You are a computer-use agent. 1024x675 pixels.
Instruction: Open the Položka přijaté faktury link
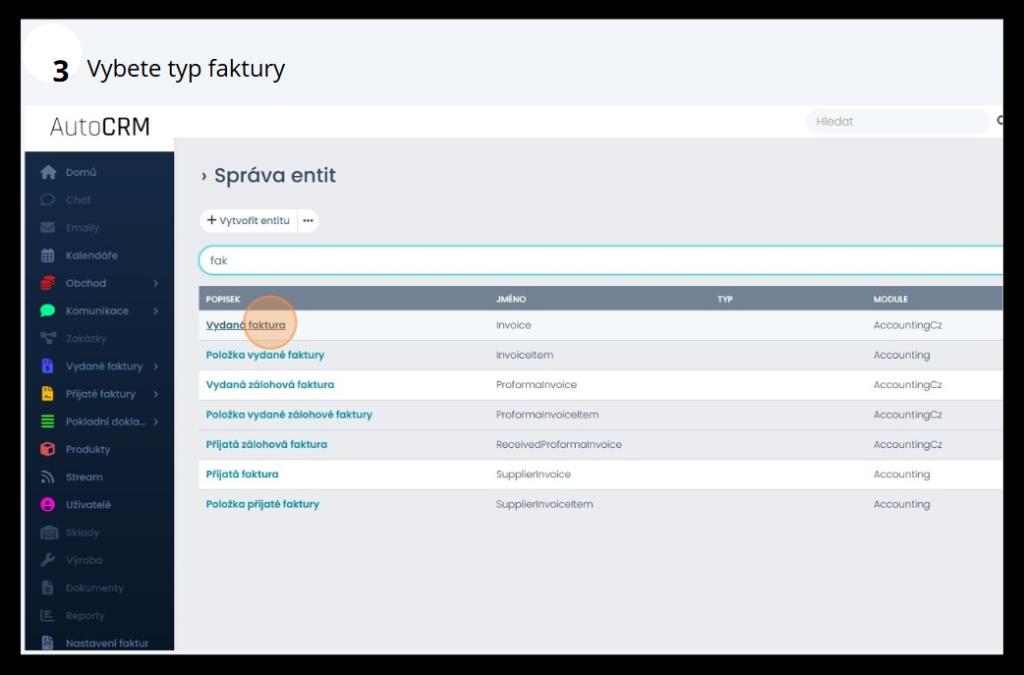pos(263,504)
